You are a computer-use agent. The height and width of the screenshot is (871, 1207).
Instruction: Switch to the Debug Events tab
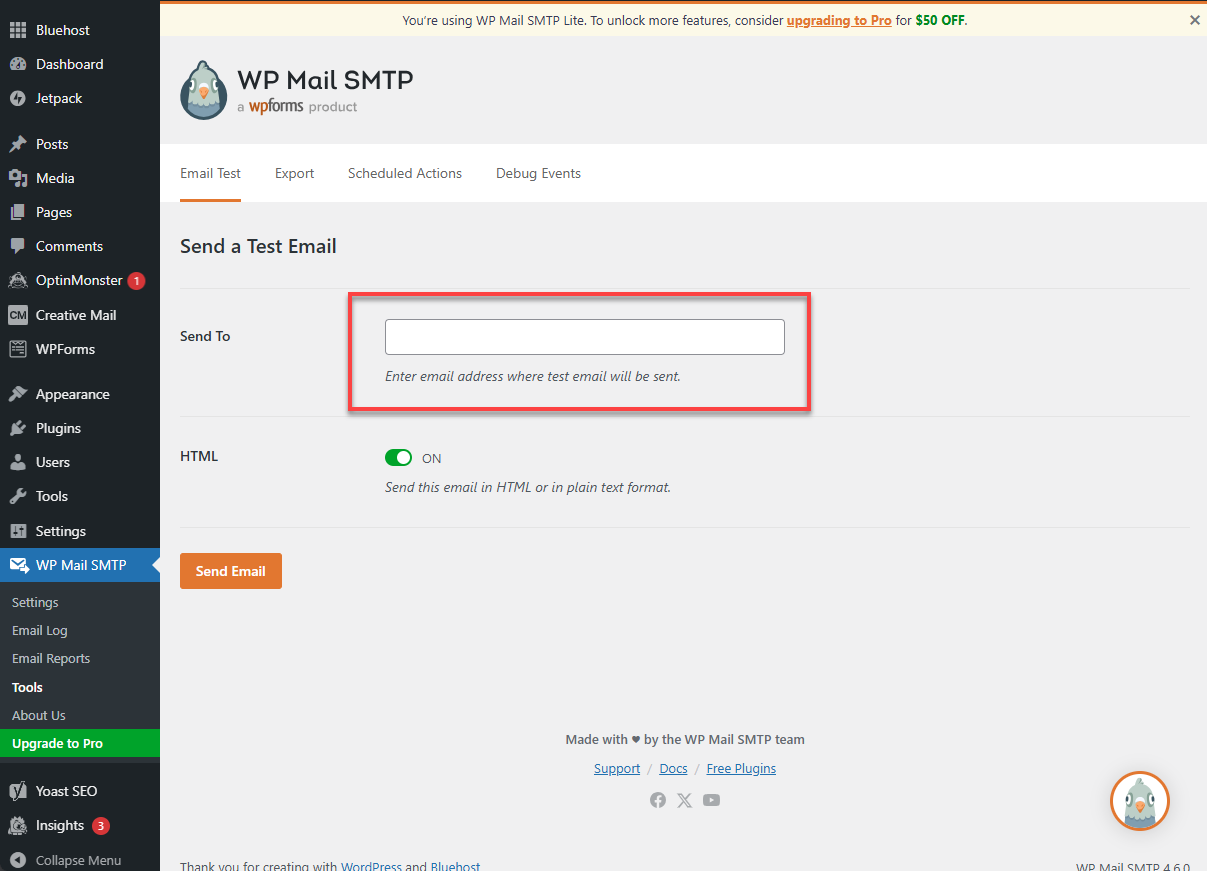538,173
